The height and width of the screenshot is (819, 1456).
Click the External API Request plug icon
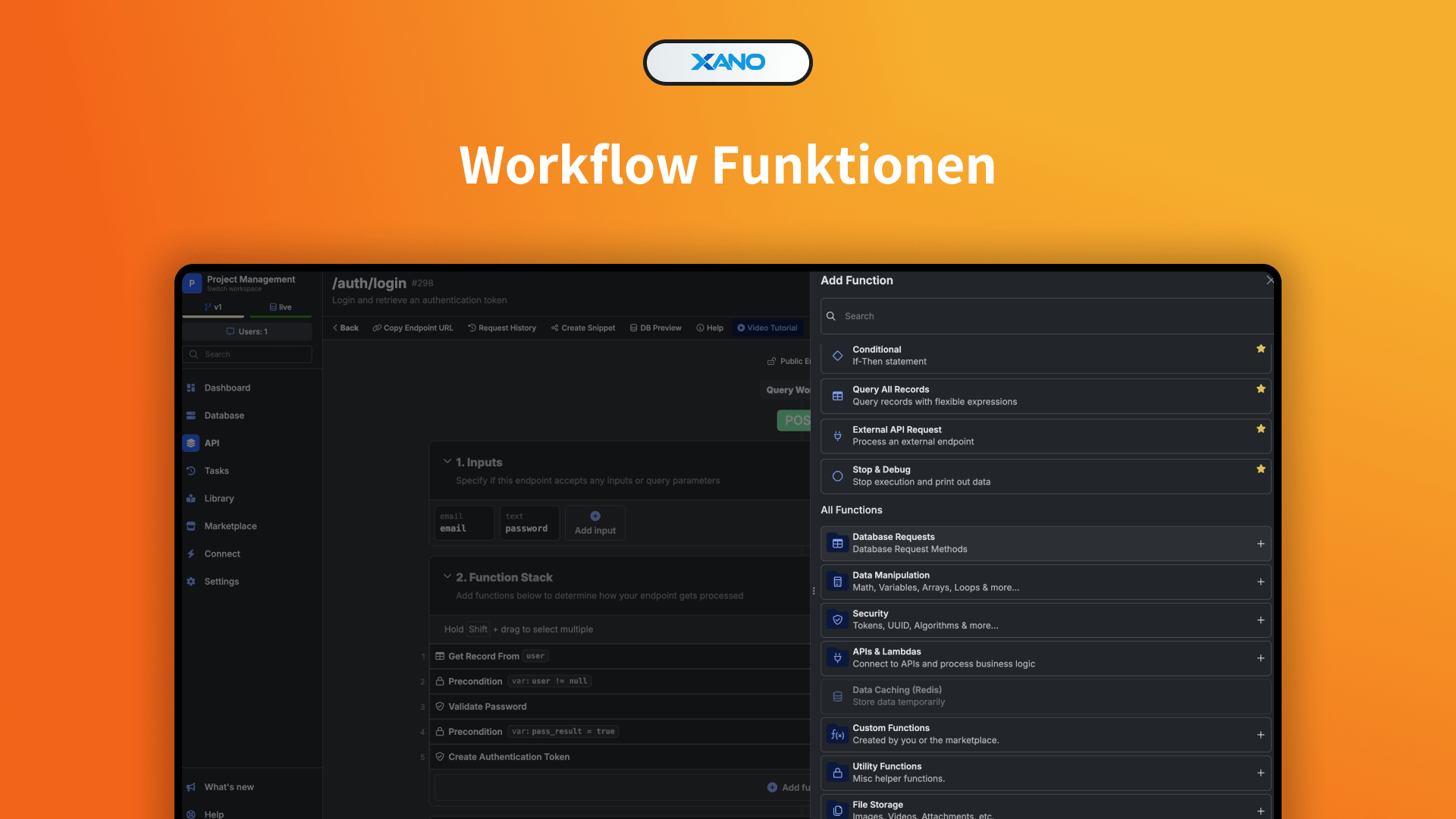pos(837,436)
